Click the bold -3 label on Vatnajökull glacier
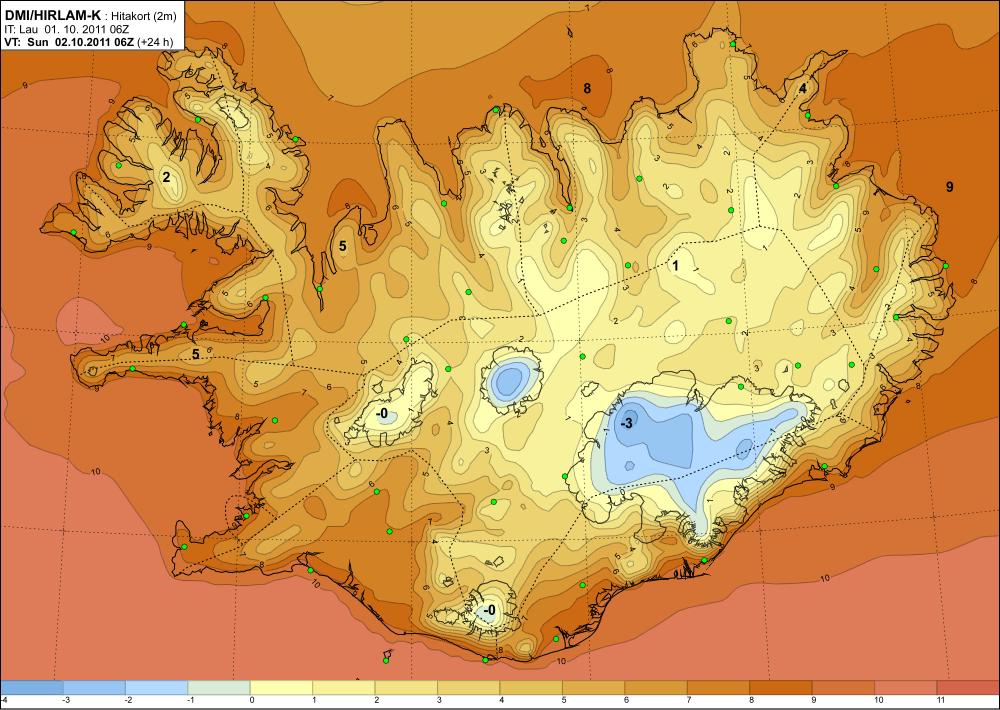This screenshot has height=710, width=1000. [627, 424]
